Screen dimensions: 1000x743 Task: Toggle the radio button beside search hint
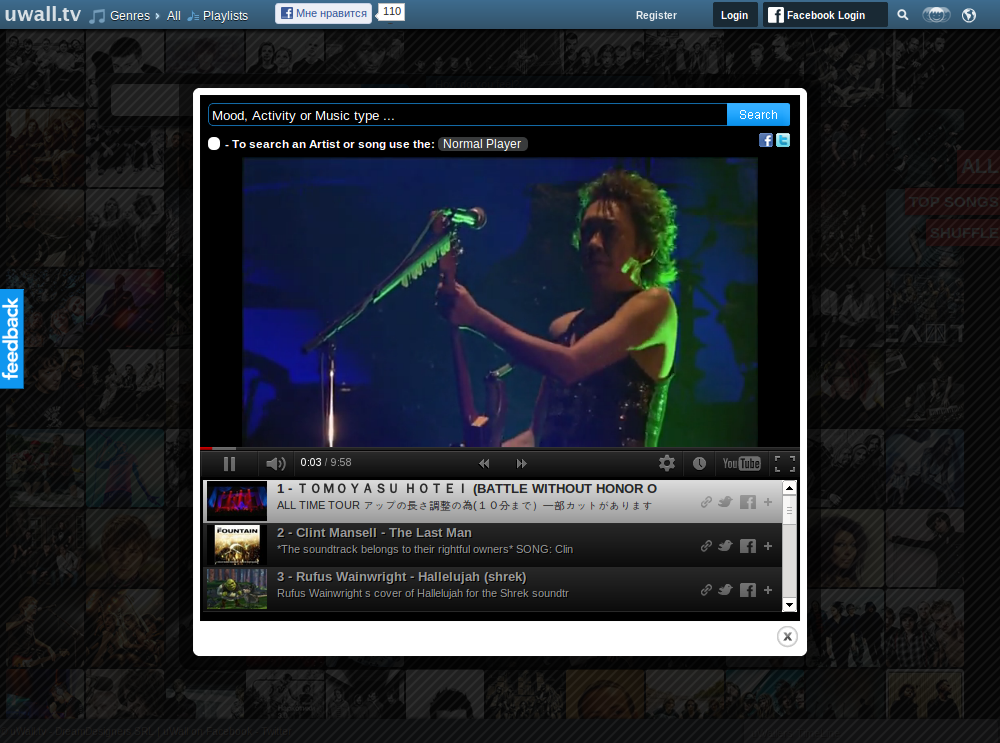pyautogui.click(x=214, y=144)
